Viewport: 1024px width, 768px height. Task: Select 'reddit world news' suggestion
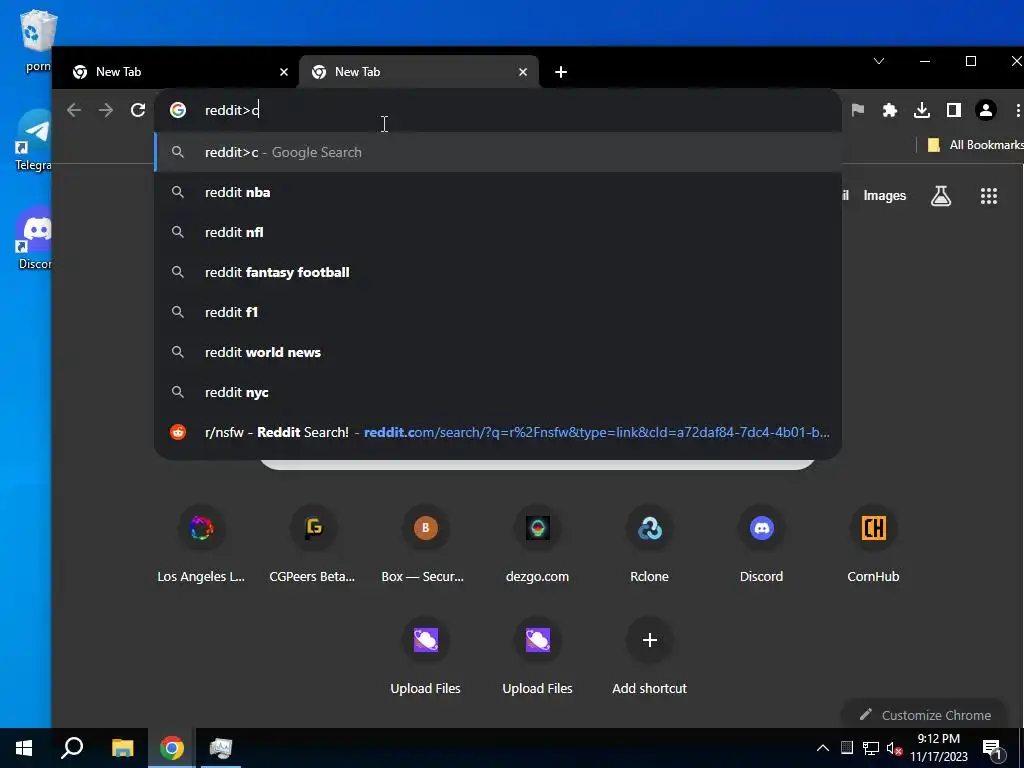click(498, 352)
